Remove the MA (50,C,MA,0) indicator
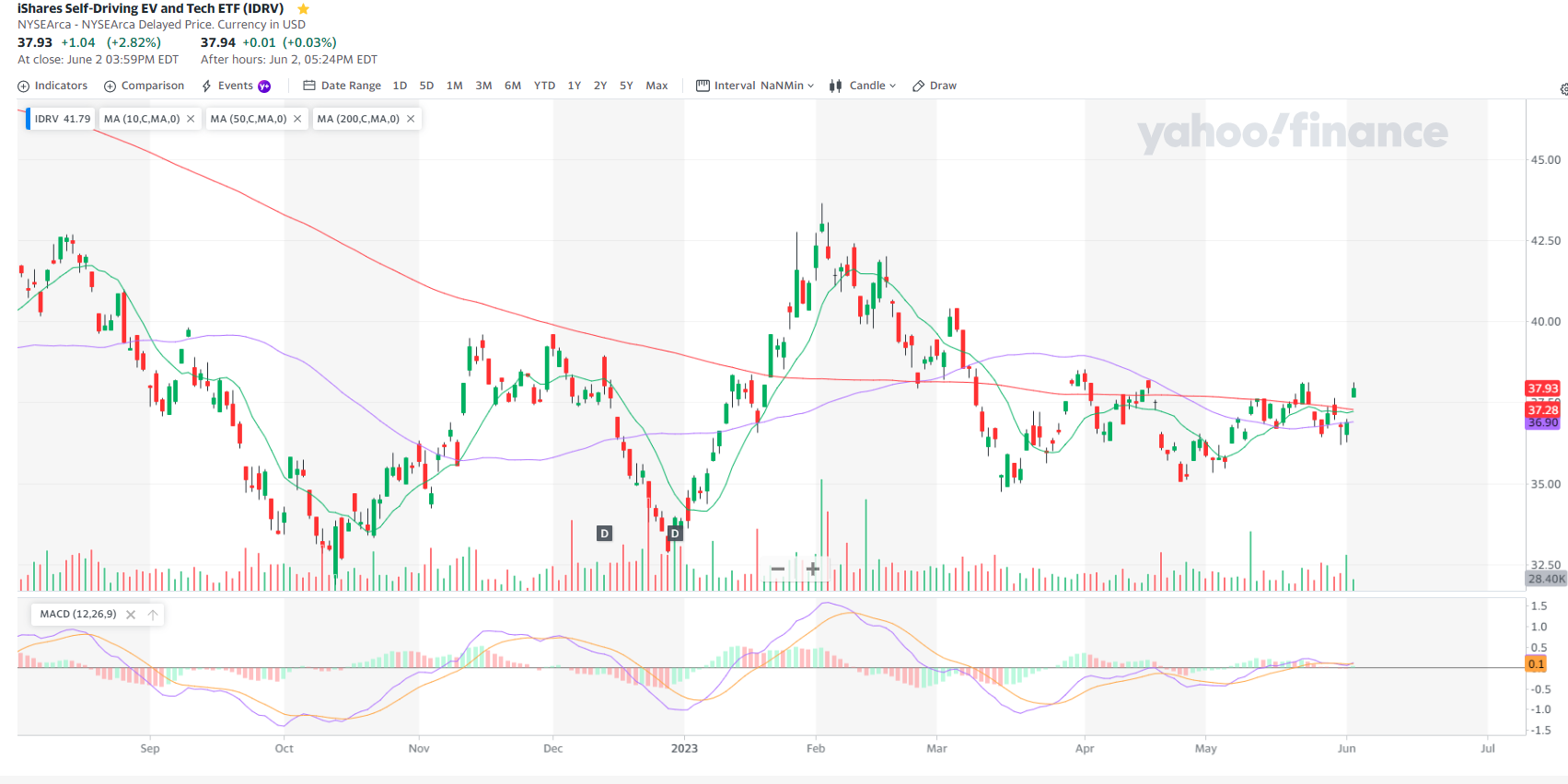Viewport: 1568px width, 784px height. [297, 119]
